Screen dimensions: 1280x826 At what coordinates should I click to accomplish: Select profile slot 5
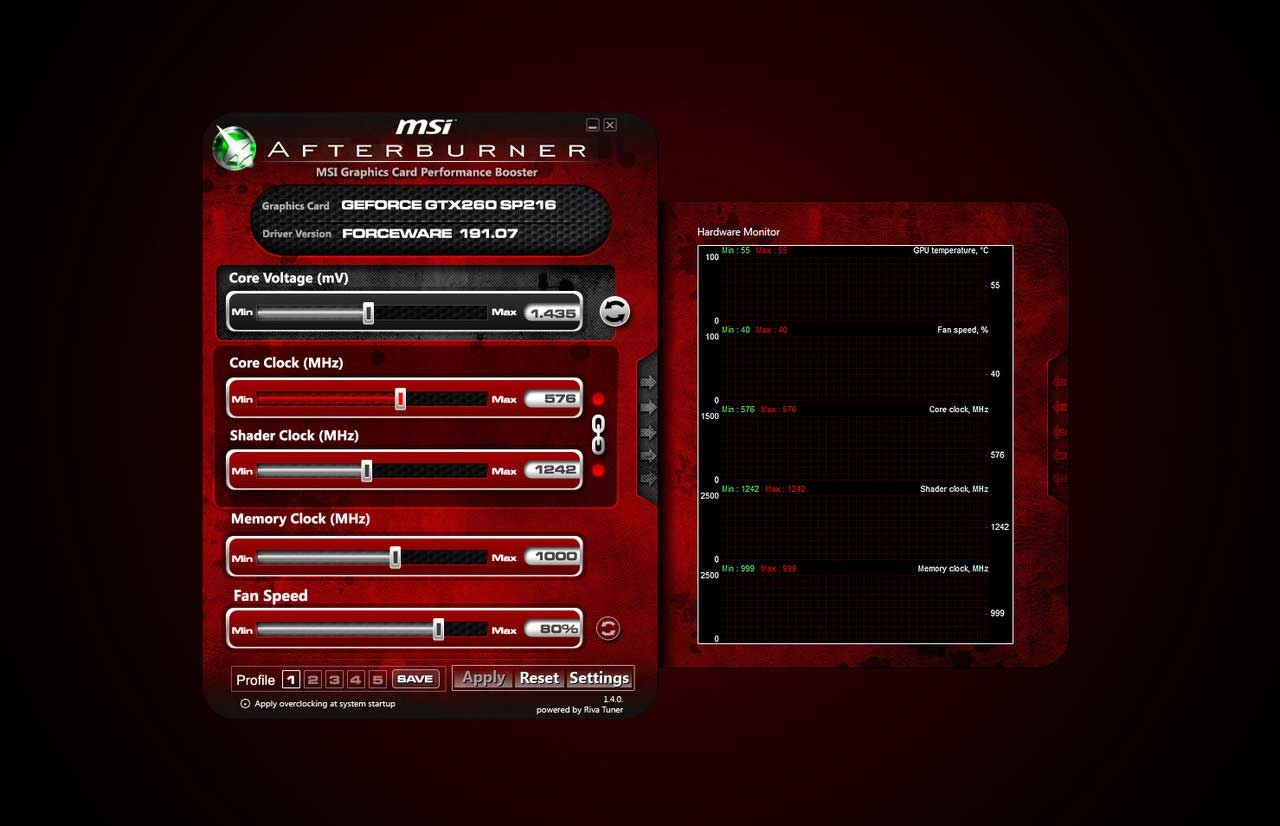pos(377,679)
